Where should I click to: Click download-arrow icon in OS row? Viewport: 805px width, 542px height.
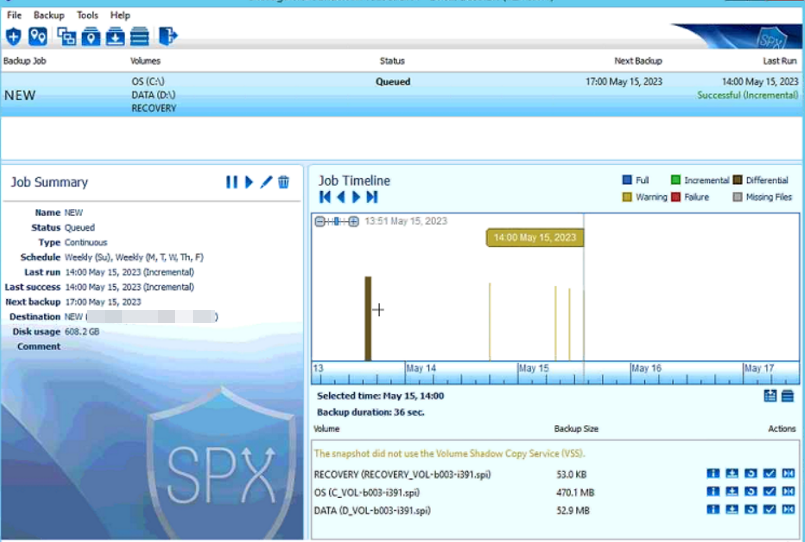[732, 492]
